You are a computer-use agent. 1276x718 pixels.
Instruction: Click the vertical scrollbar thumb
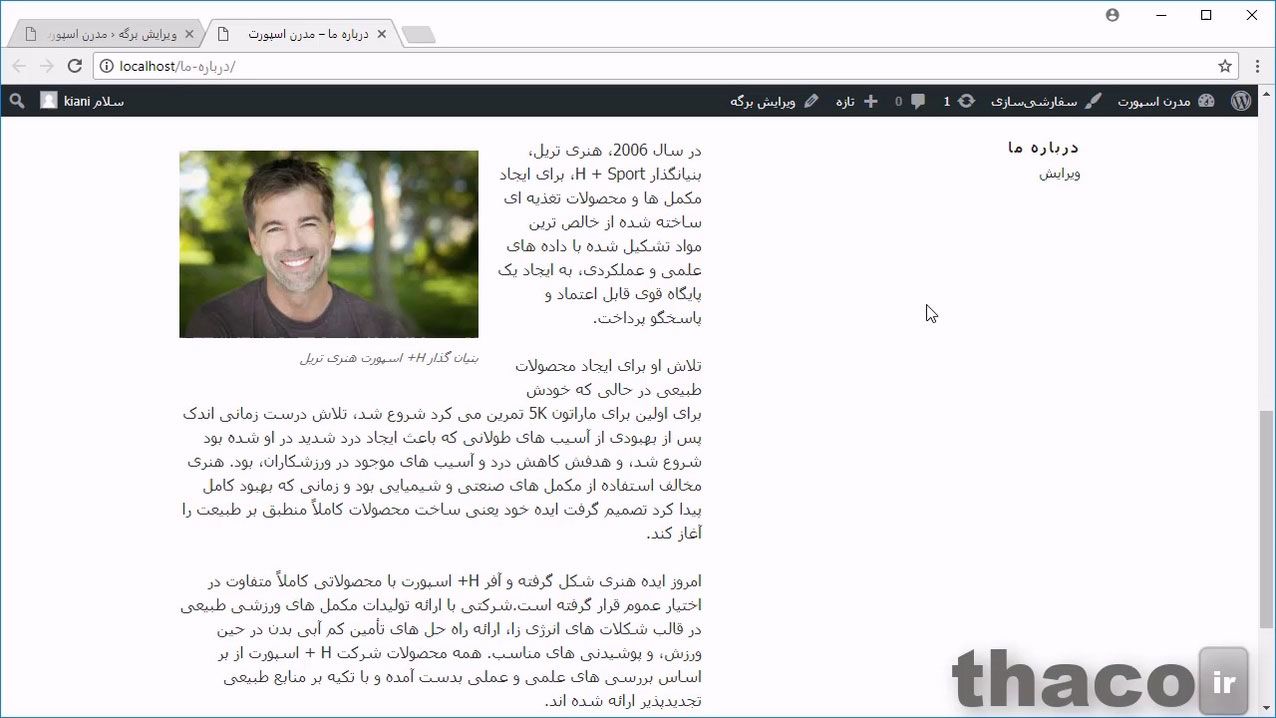tap(1266, 519)
